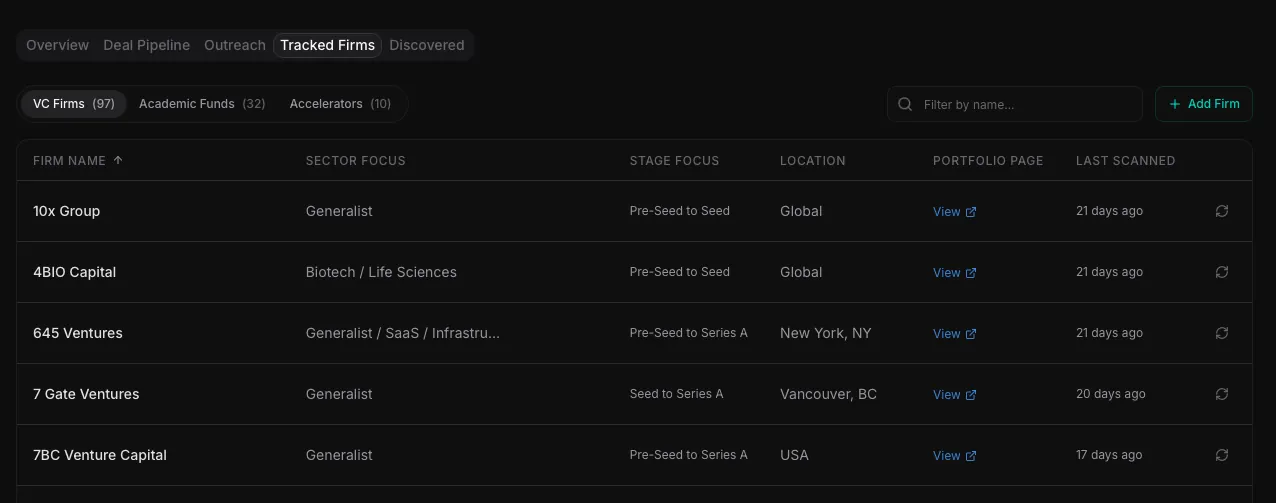
Task: Click refresh icon for 4BIO Capital
Action: (x=1221, y=272)
